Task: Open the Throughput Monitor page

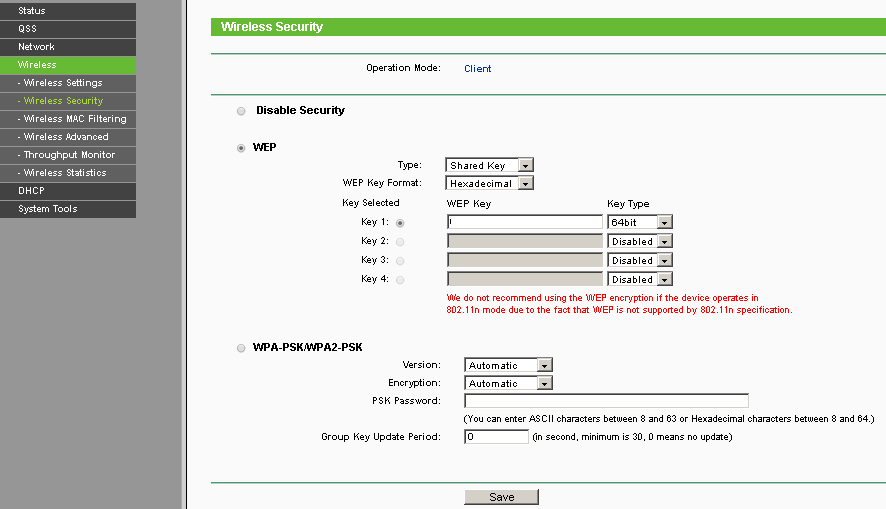Action: (x=69, y=155)
